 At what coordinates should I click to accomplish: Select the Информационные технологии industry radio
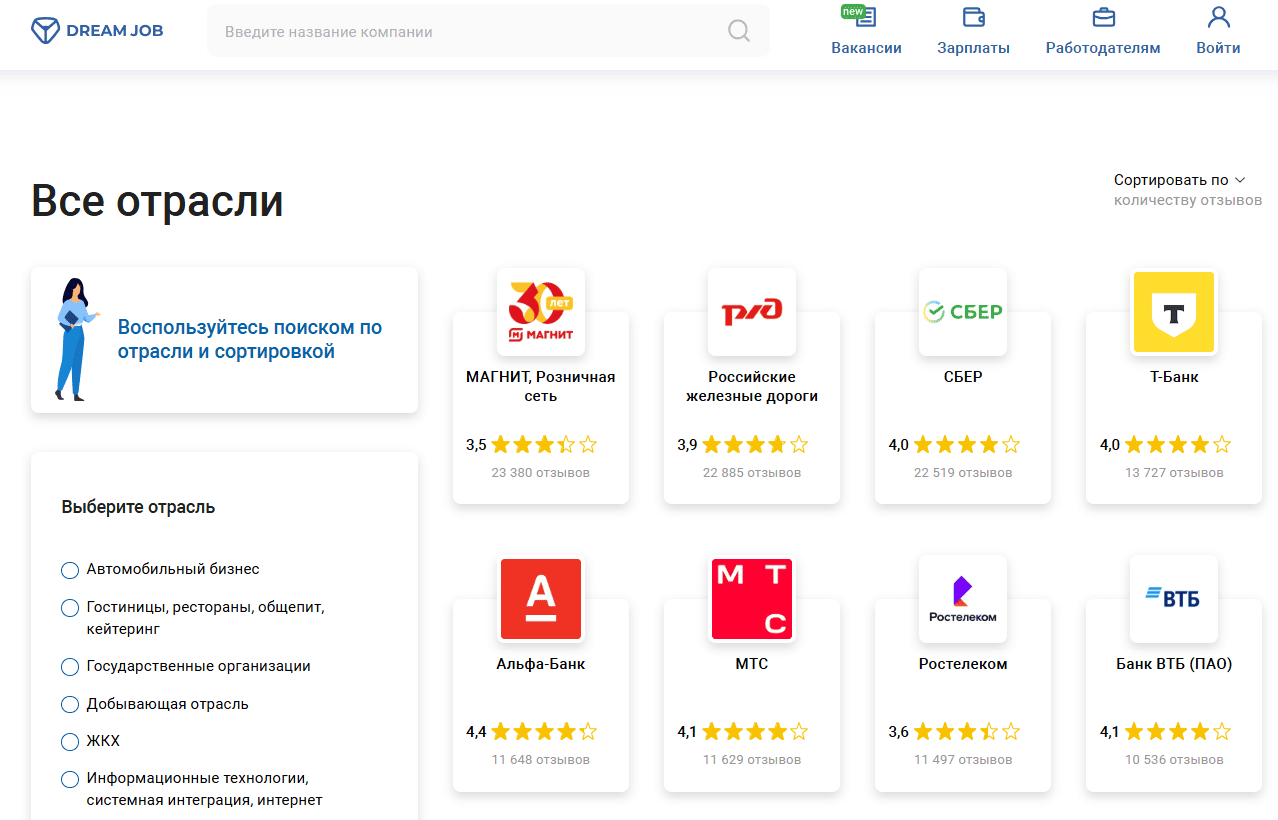(x=70, y=779)
